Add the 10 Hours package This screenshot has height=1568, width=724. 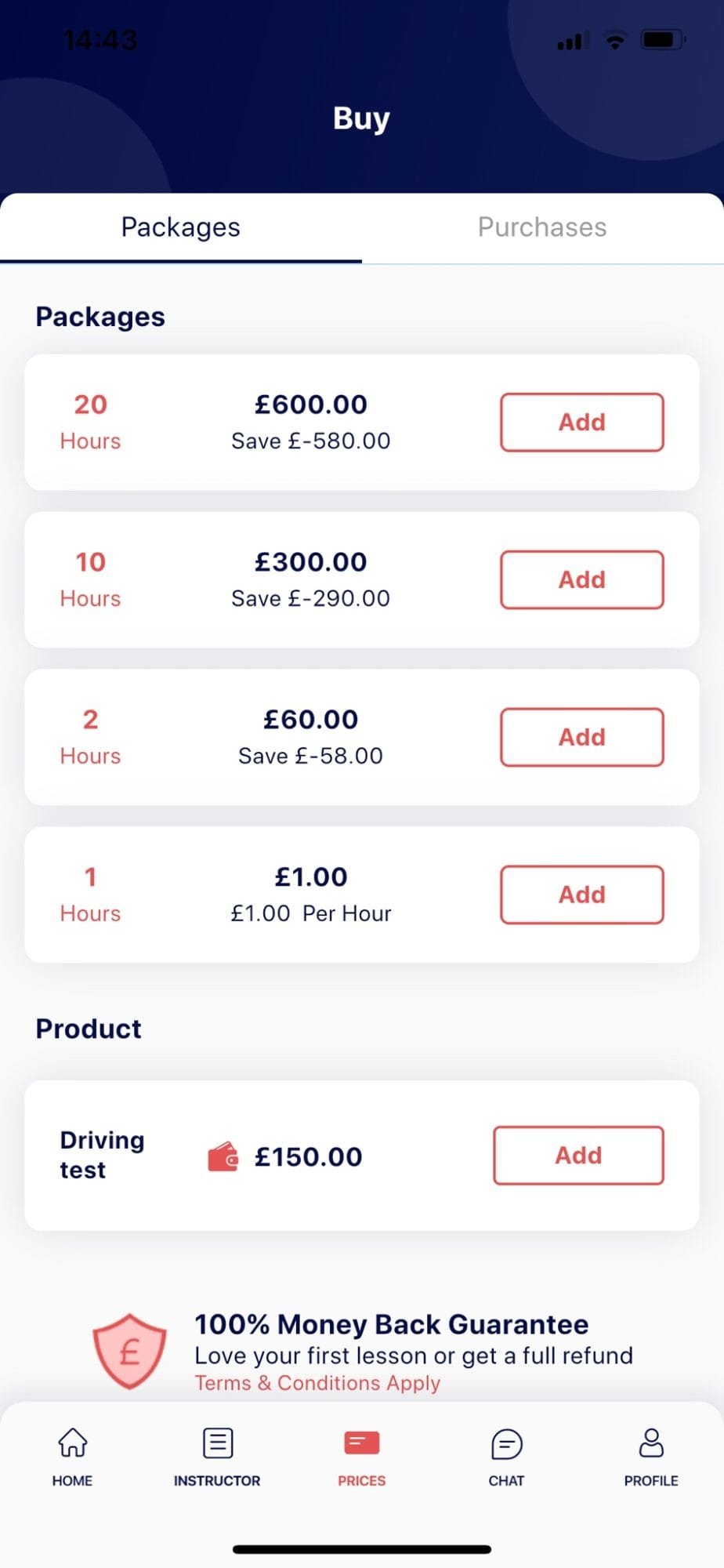581,580
